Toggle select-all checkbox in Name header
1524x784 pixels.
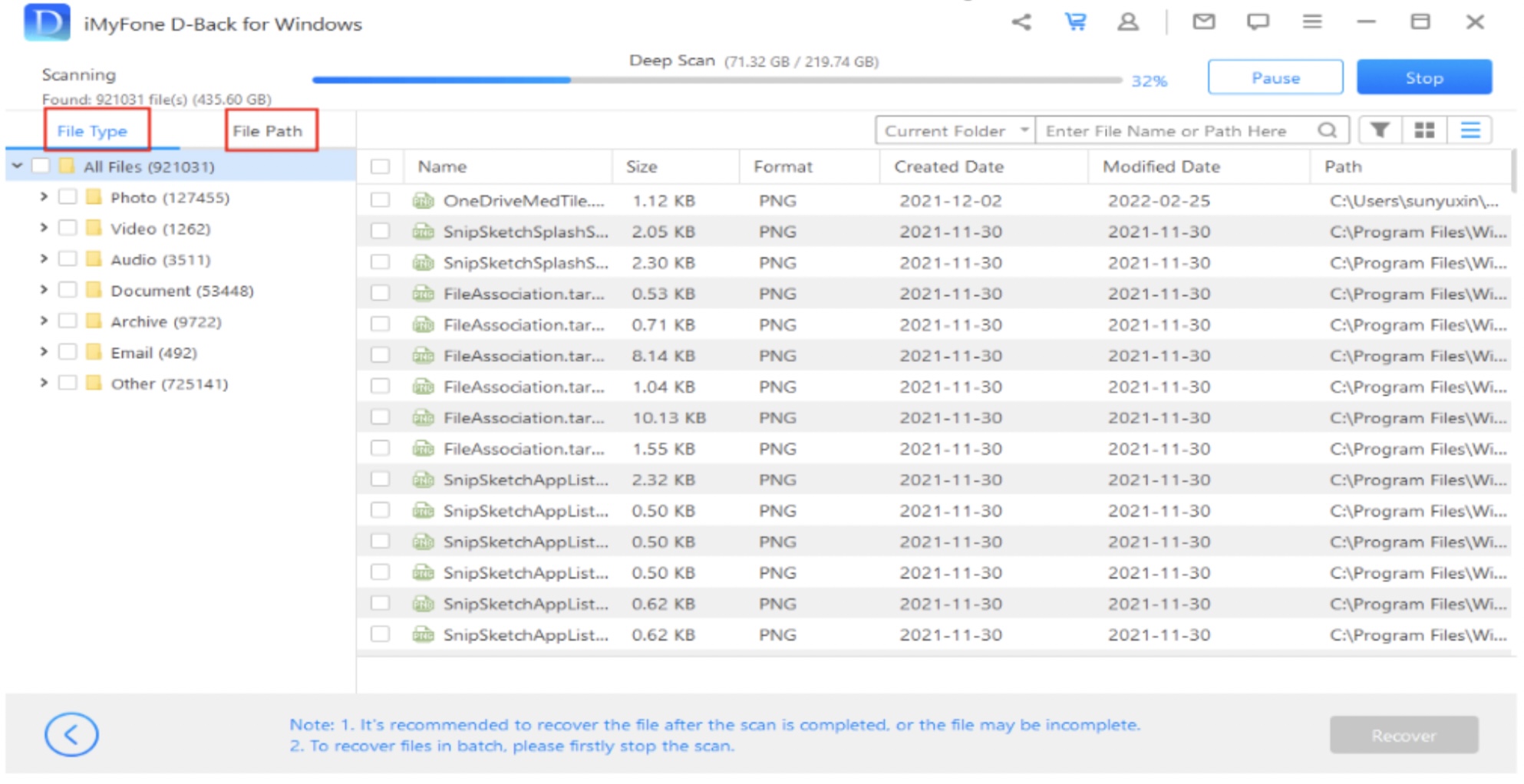pos(380,166)
